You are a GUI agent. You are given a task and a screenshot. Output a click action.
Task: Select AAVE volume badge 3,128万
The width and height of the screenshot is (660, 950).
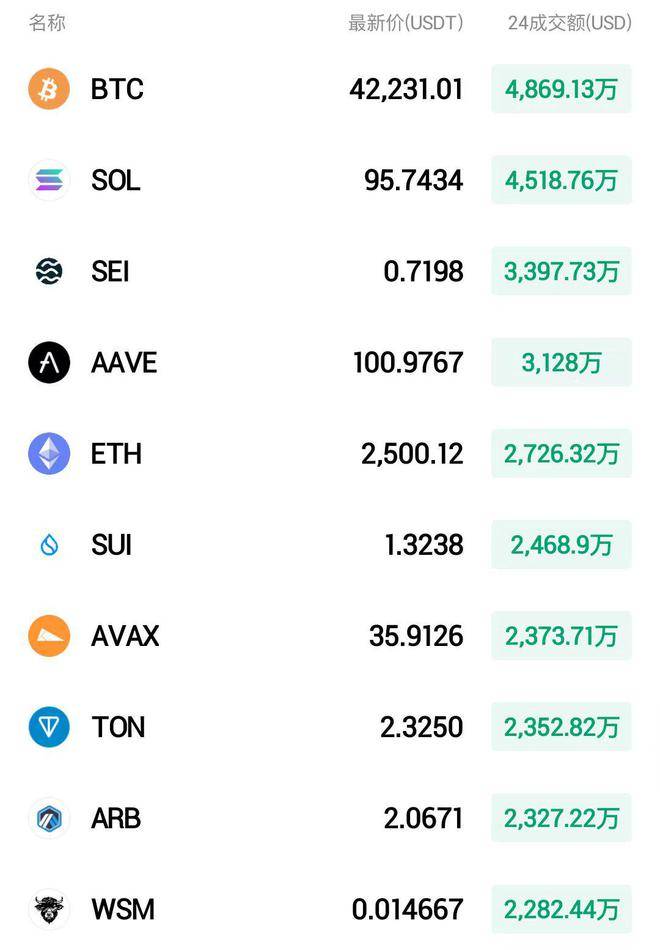561,362
